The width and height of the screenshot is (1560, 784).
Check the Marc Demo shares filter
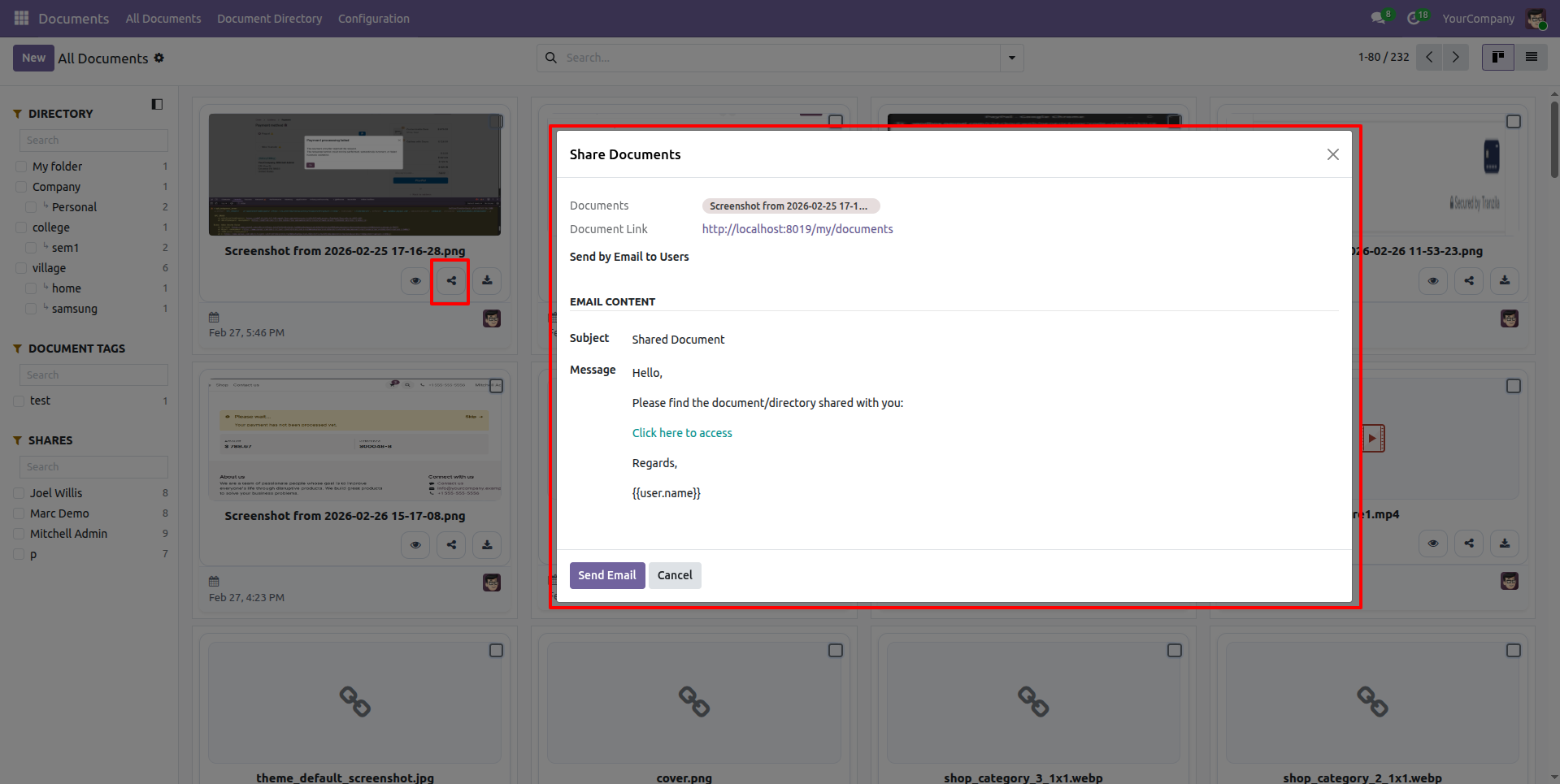tap(19, 513)
